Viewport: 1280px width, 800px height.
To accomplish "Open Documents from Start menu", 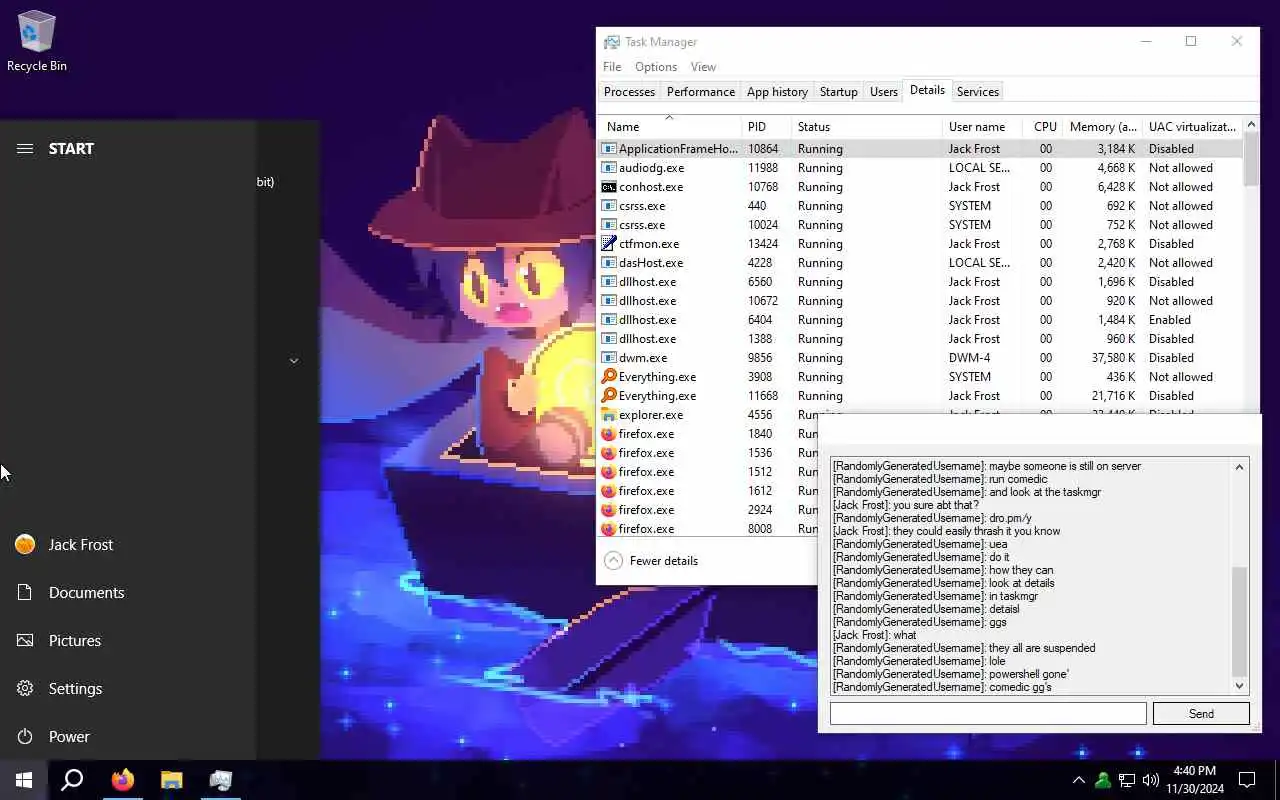I will pos(128,592).
